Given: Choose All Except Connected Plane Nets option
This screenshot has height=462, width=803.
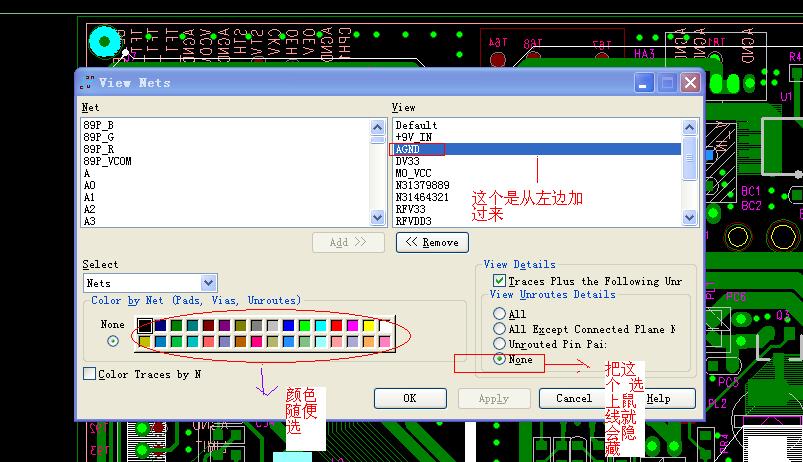Looking at the screenshot, I should click(499, 329).
